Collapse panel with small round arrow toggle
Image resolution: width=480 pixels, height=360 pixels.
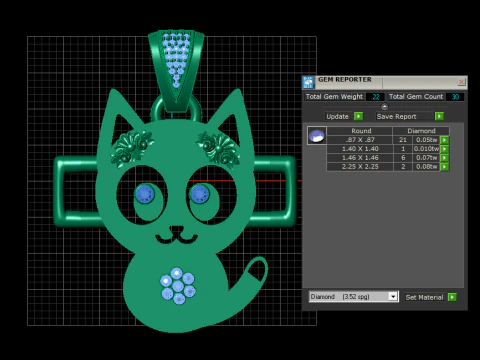click(384, 106)
